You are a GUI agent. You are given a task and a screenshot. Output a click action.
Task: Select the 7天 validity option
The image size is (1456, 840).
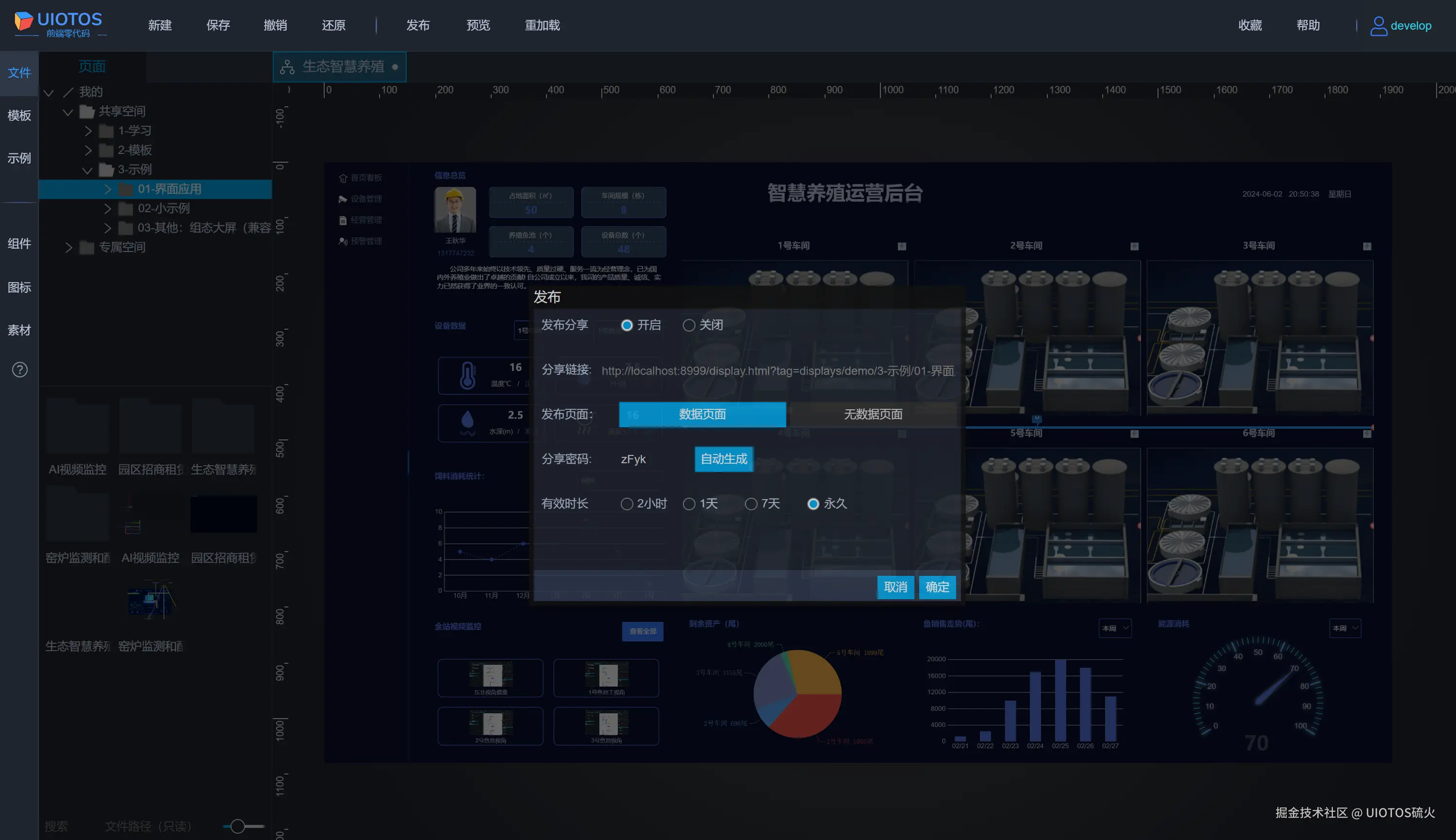tap(751, 504)
